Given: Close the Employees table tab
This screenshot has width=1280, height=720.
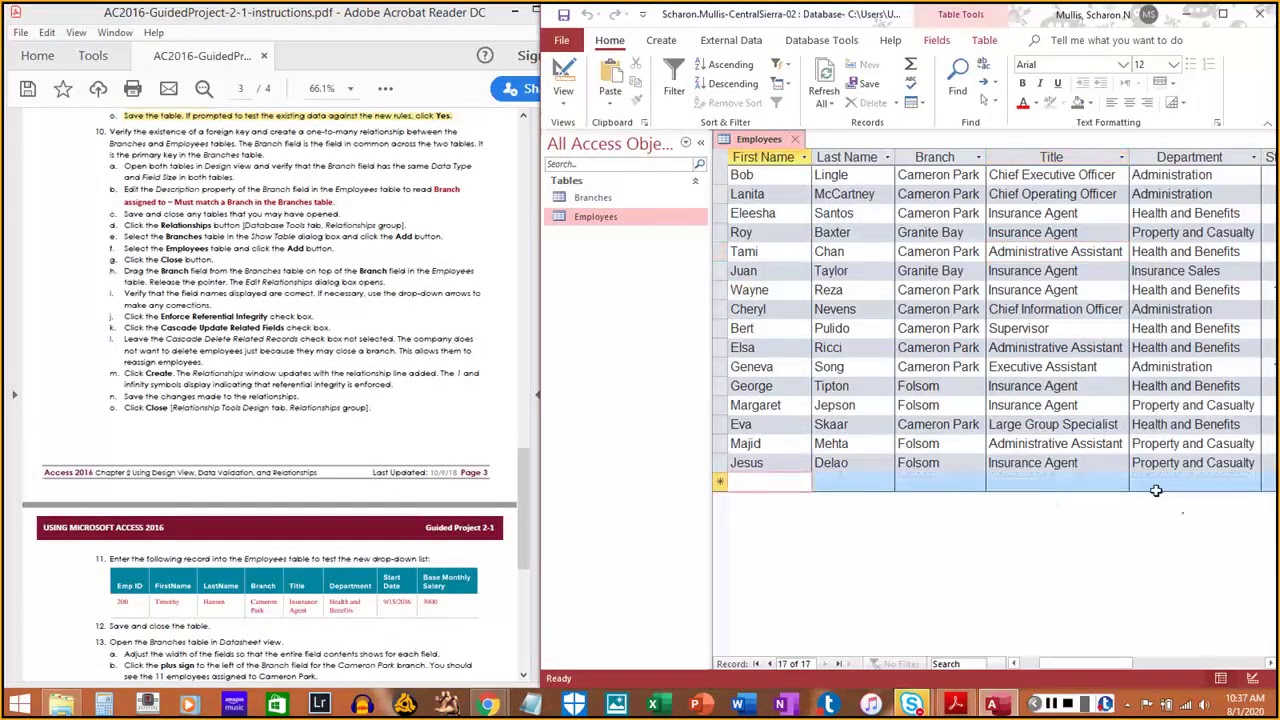Looking at the screenshot, I should [795, 140].
